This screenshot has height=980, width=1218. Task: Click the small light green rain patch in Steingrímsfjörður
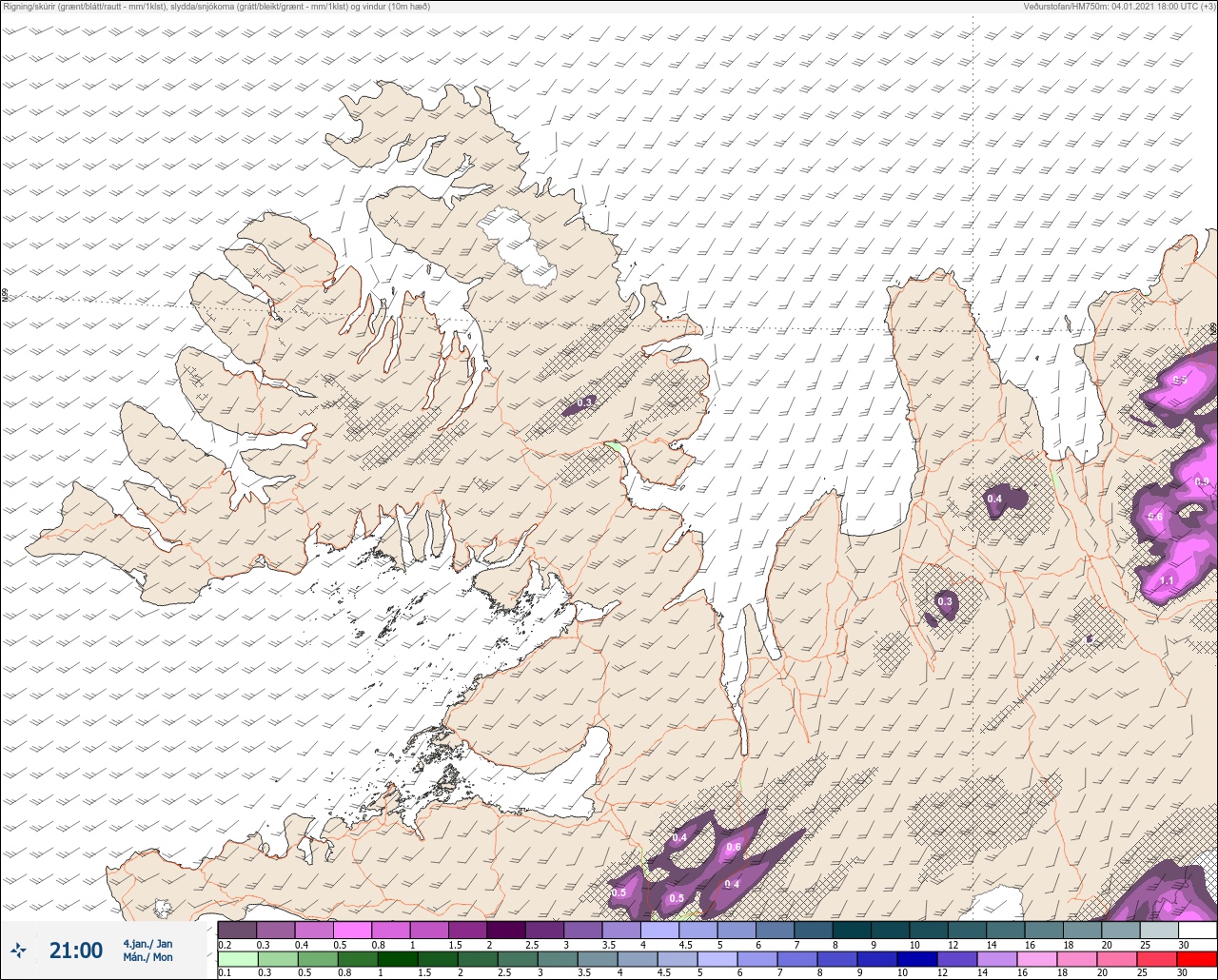coord(614,445)
